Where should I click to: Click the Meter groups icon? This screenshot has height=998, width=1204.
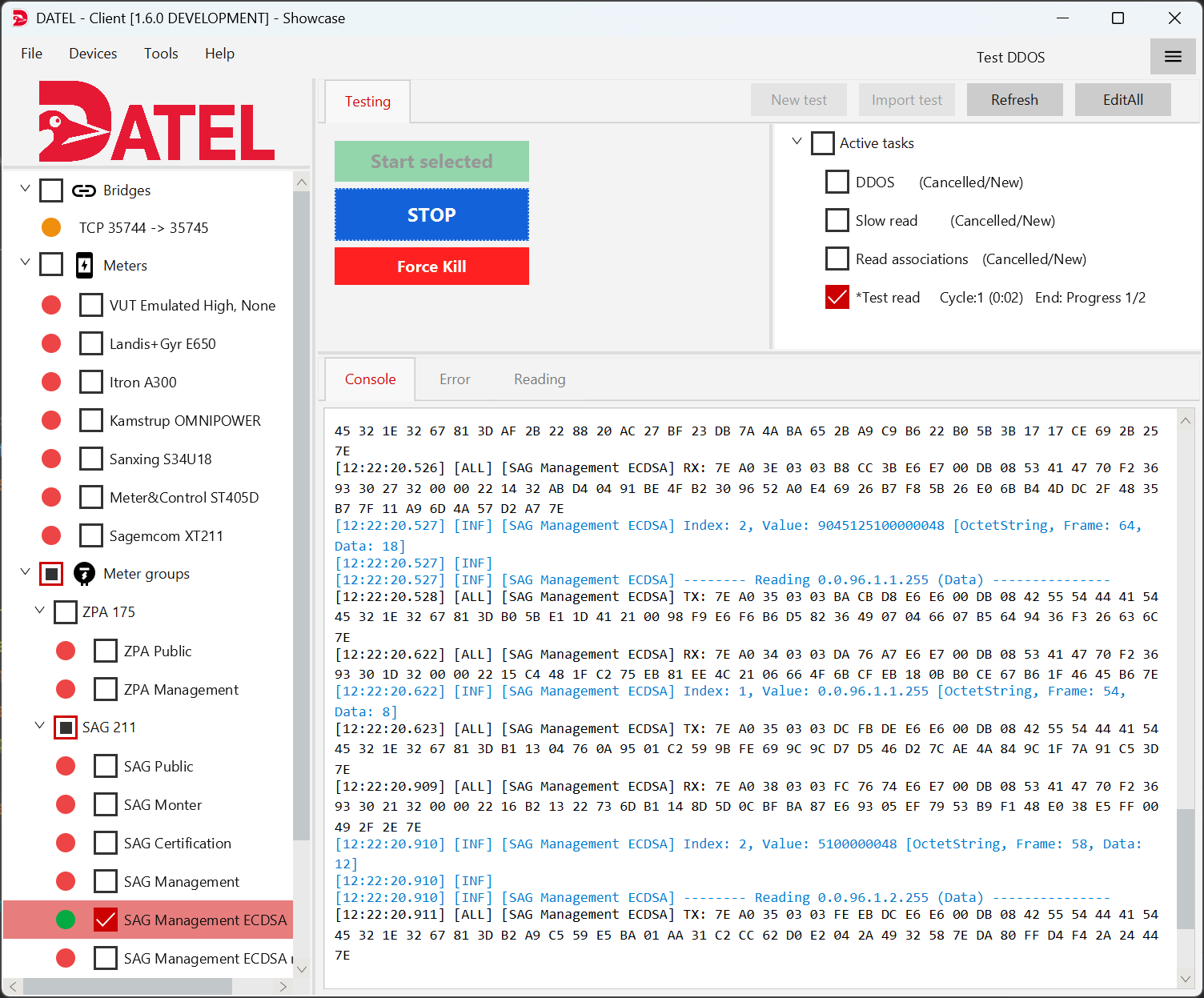[84, 574]
